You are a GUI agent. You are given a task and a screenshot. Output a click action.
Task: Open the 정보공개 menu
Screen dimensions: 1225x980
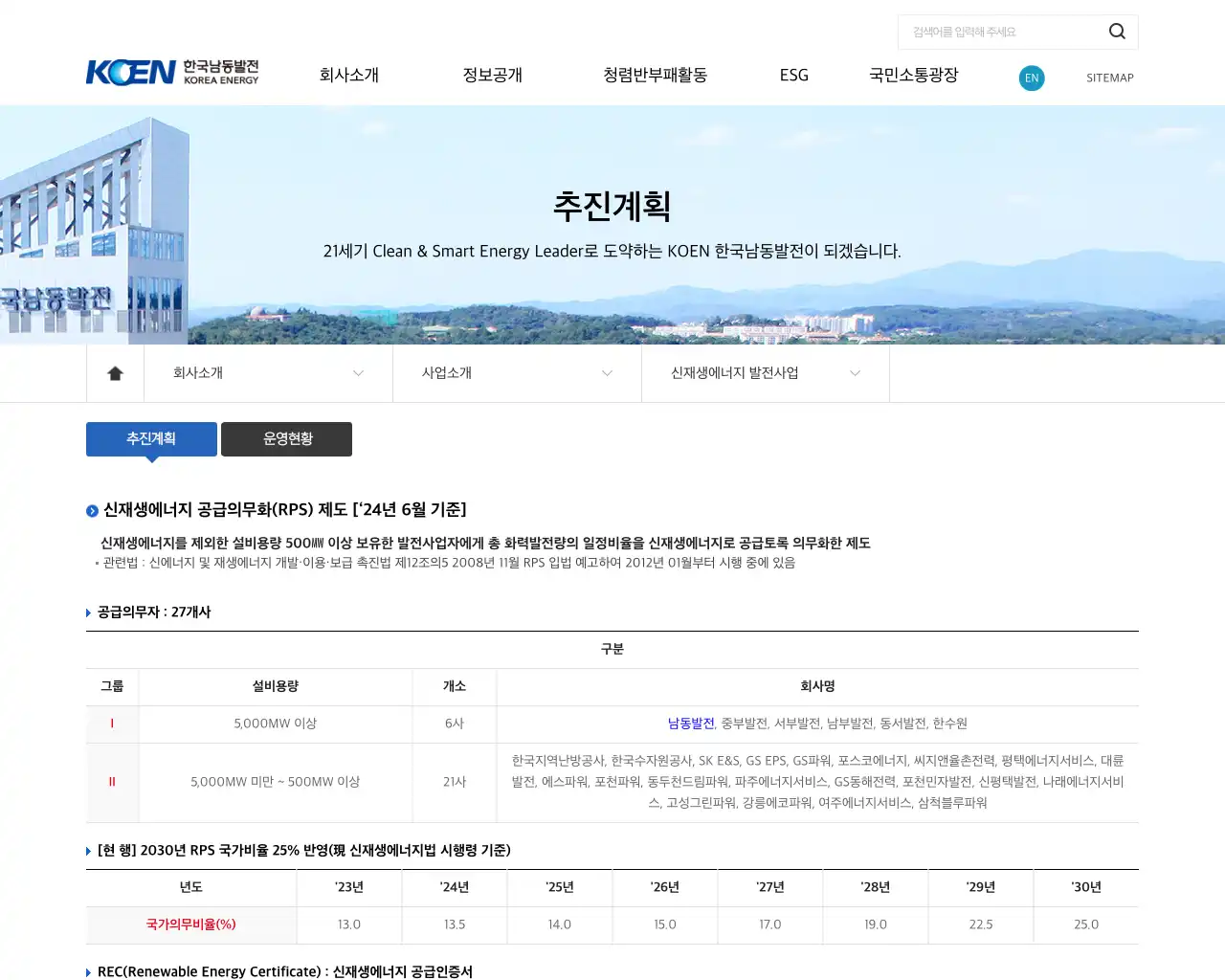[x=492, y=75]
